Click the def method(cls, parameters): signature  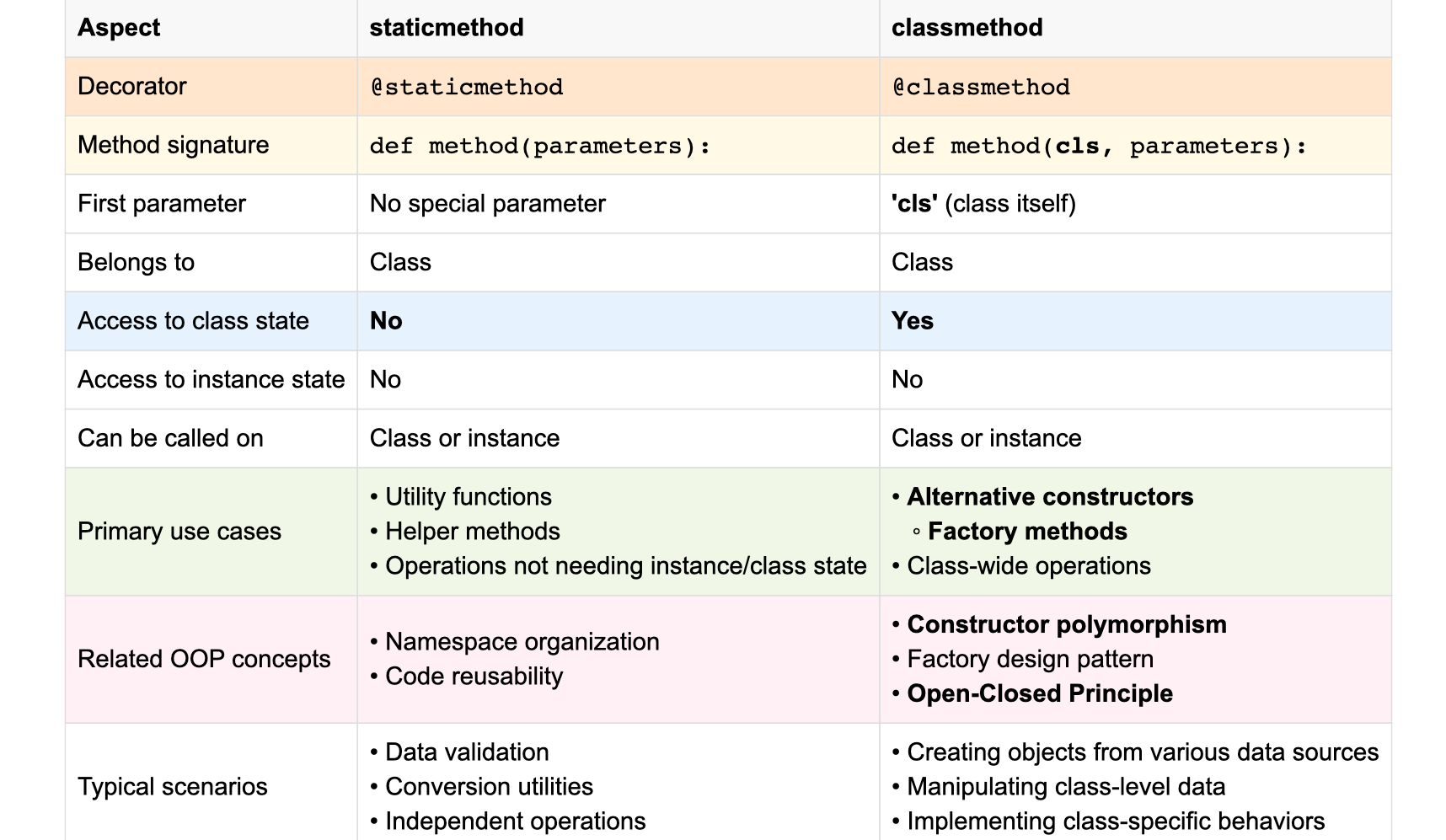[1099, 146]
